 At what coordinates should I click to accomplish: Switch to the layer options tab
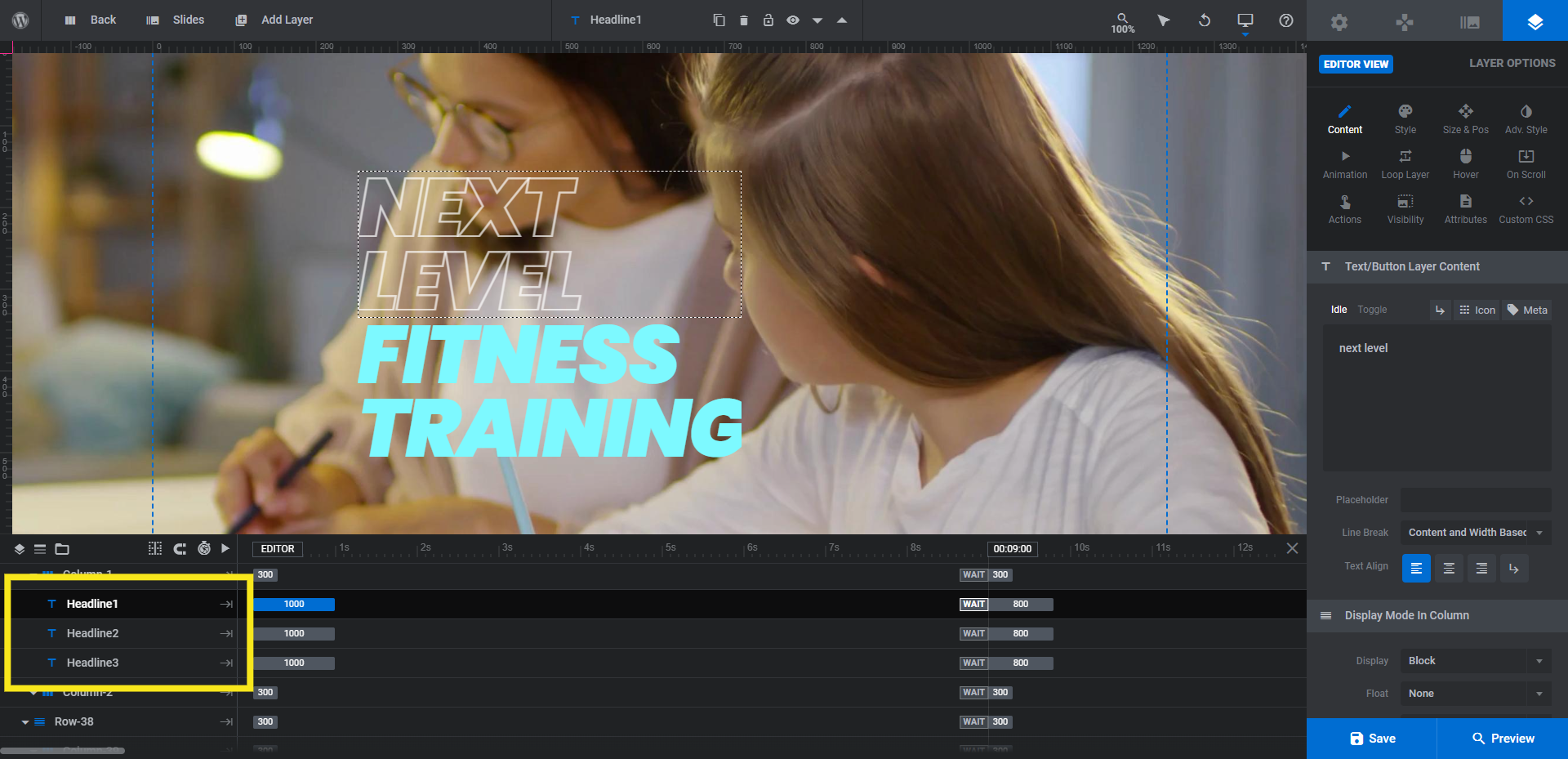[1535, 21]
